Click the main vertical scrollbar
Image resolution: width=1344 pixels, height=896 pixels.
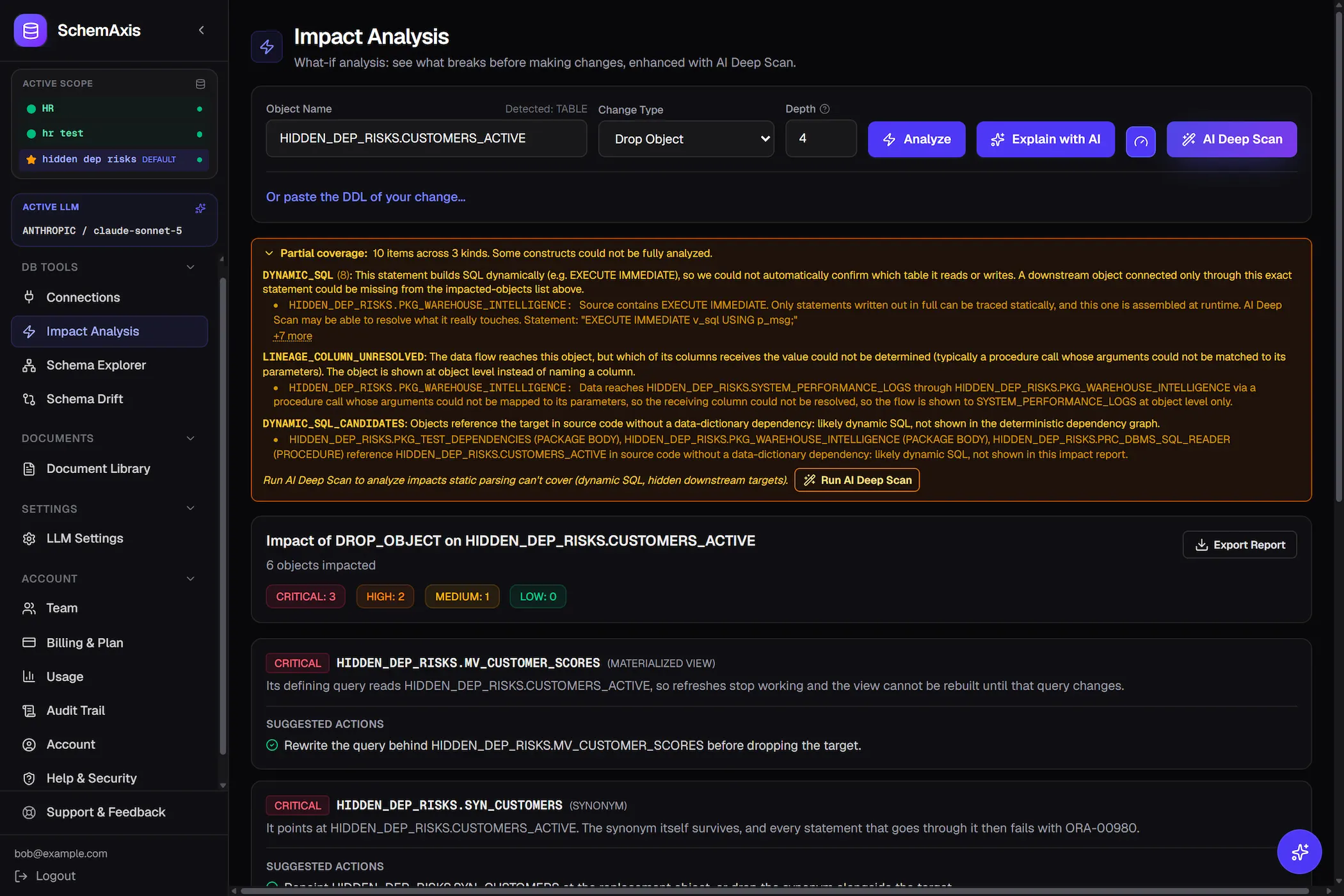coord(1338,256)
